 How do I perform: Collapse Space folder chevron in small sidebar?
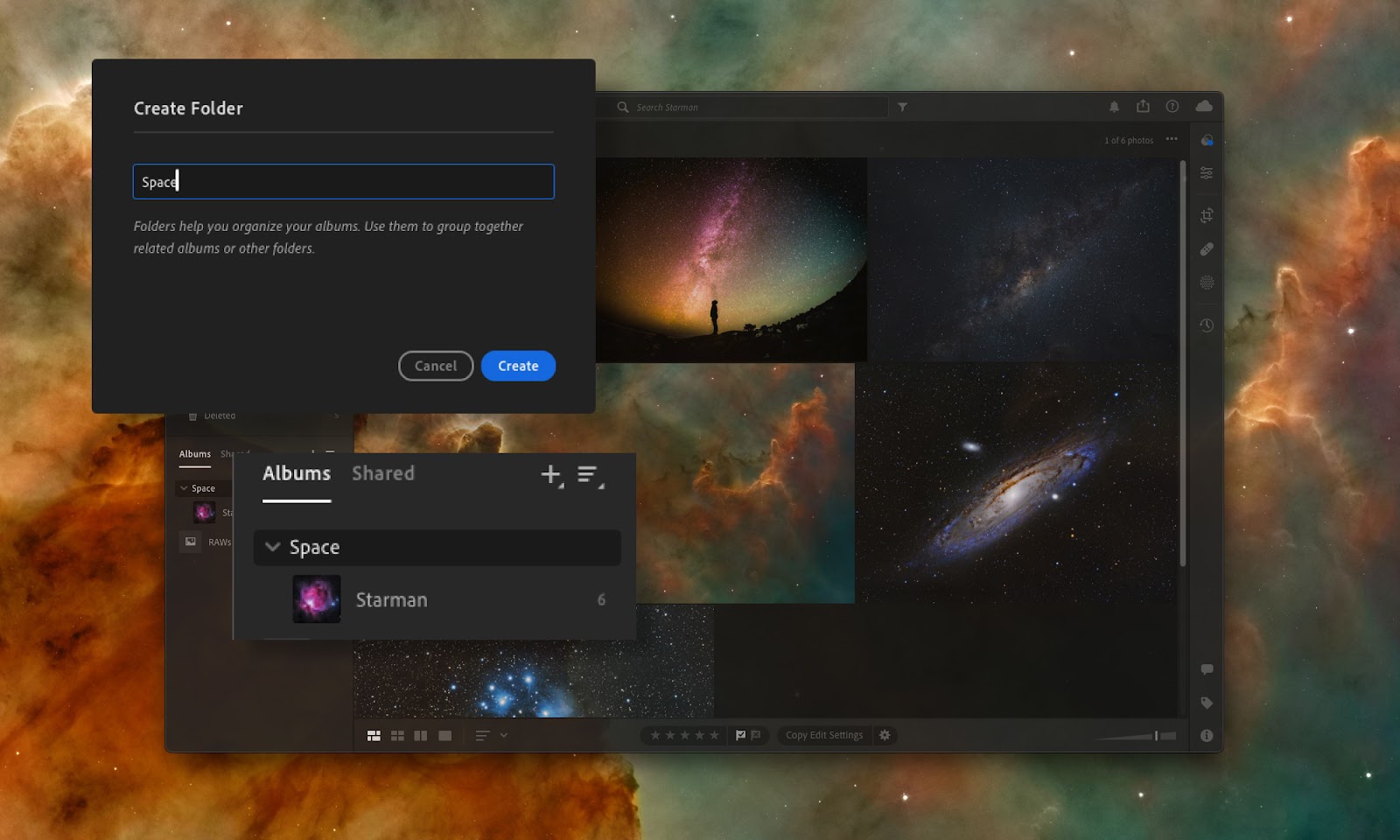coord(184,488)
